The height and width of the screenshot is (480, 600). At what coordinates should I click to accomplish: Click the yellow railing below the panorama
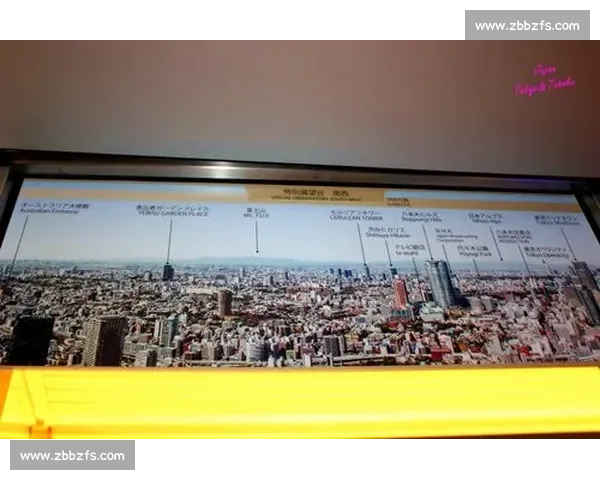[300, 402]
